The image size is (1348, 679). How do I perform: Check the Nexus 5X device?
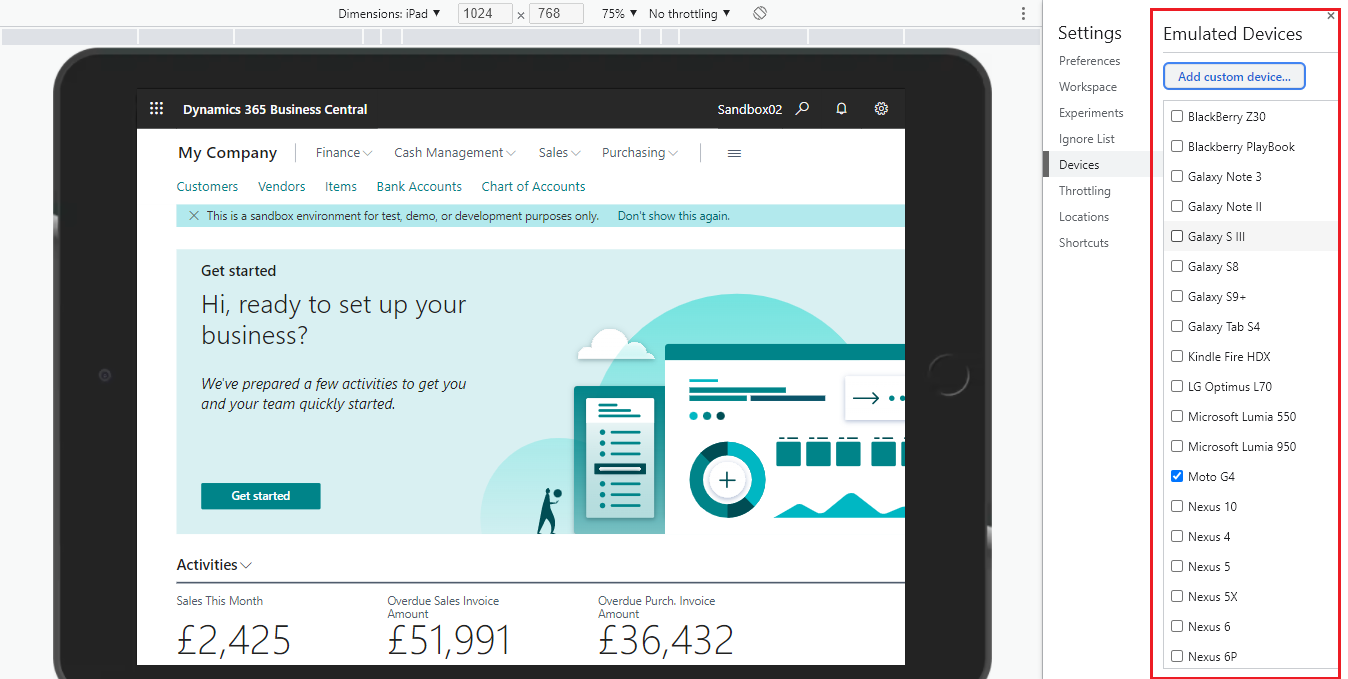[x=1177, y=596]
